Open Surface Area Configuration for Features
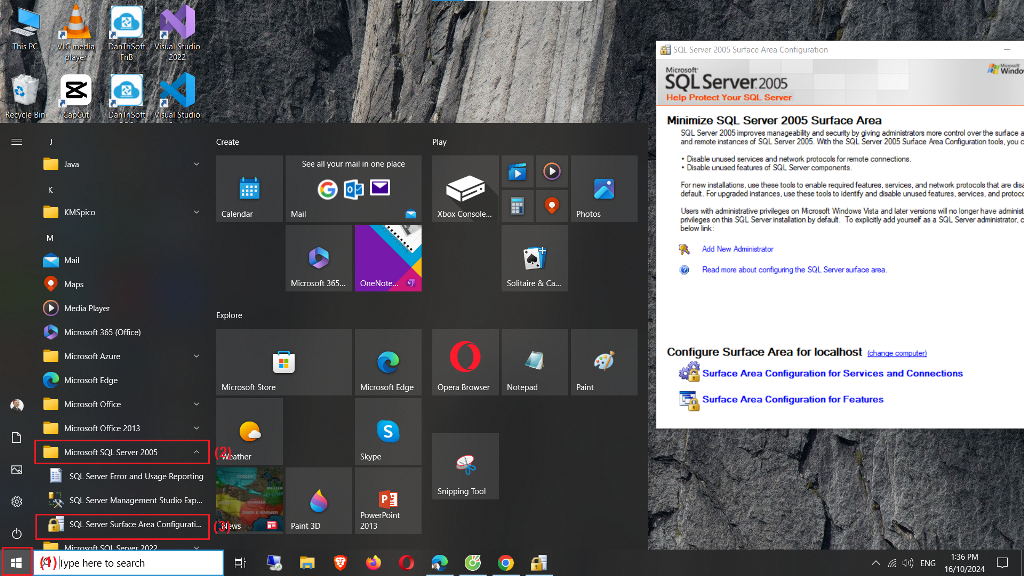 pos(792,400)
